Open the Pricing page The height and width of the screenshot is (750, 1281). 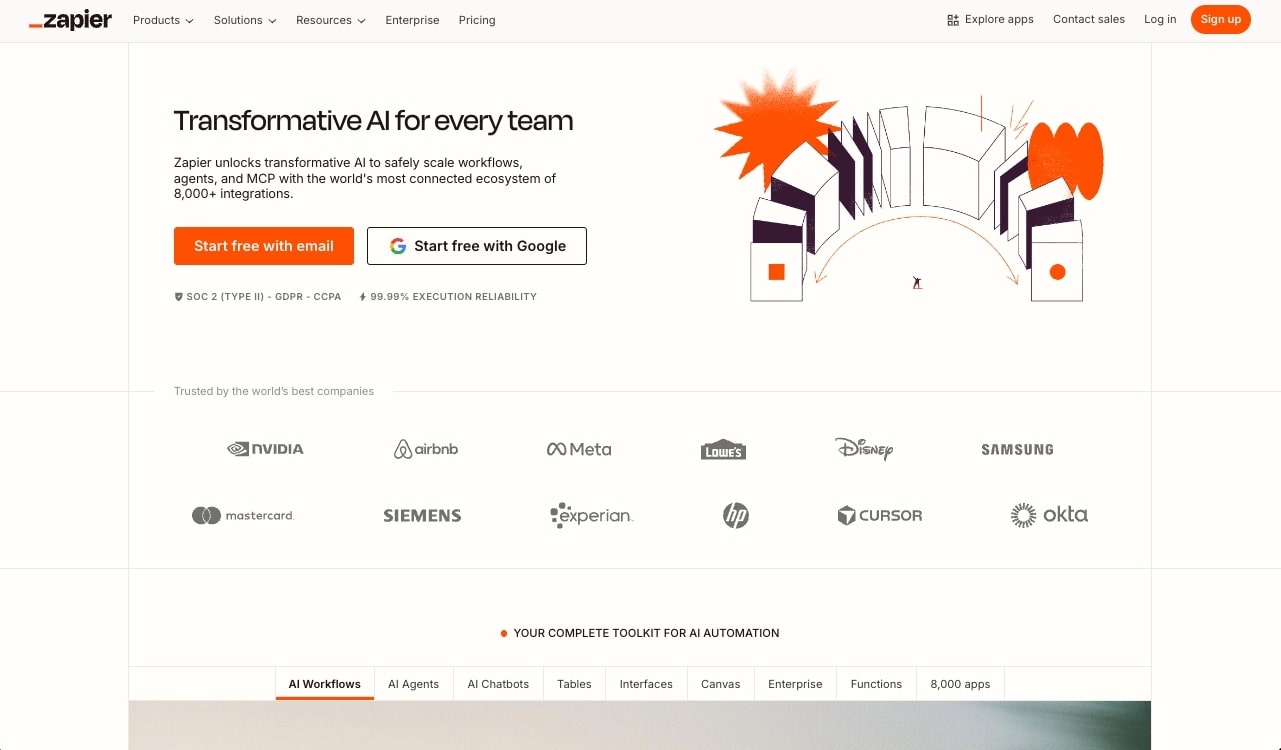tap(477, 20)
